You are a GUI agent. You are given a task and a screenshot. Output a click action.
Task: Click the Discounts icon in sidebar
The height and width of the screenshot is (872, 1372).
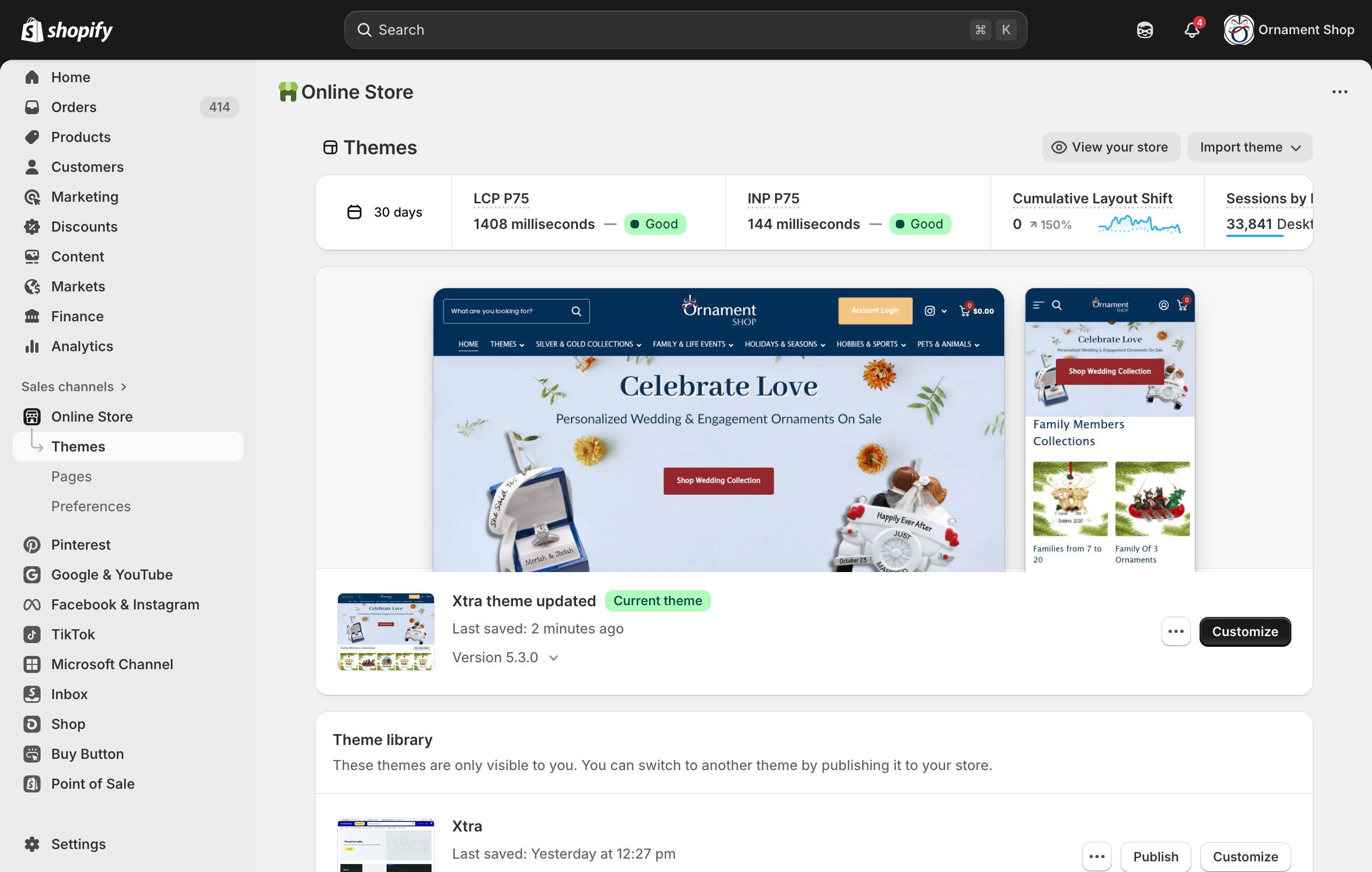[32, 227]
